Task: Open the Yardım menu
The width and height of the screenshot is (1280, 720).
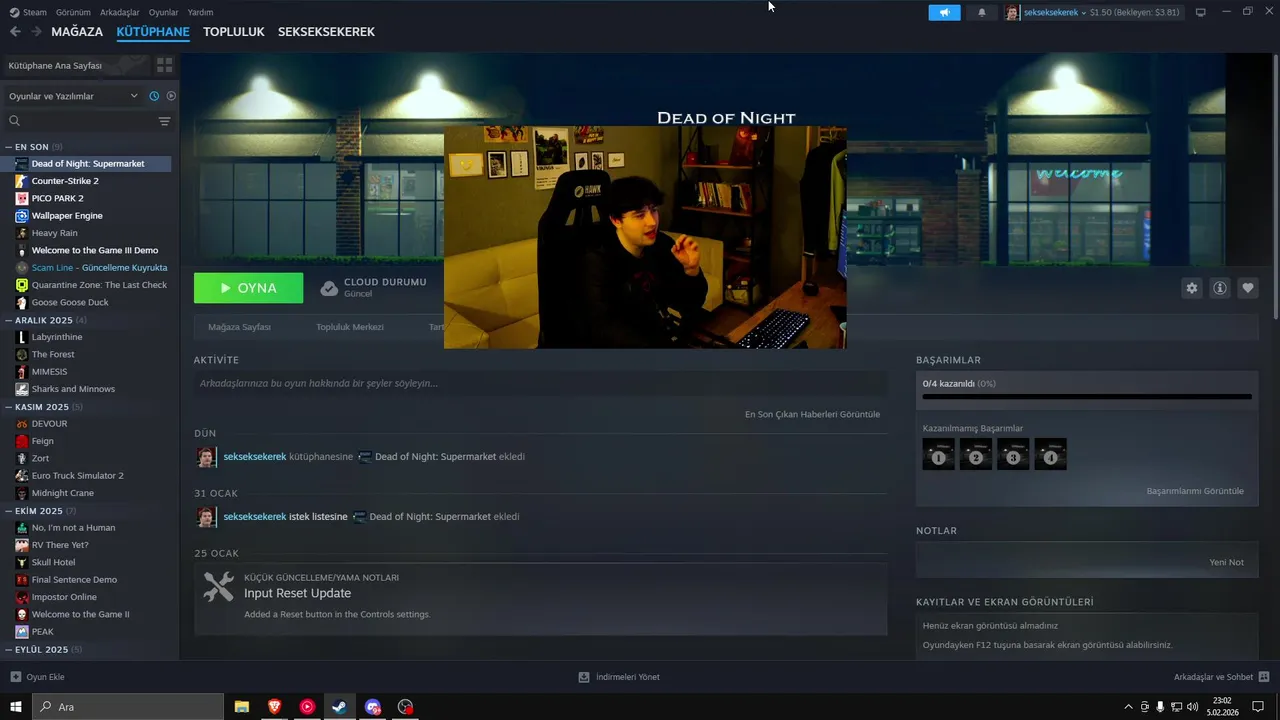Action: (200, 12)
